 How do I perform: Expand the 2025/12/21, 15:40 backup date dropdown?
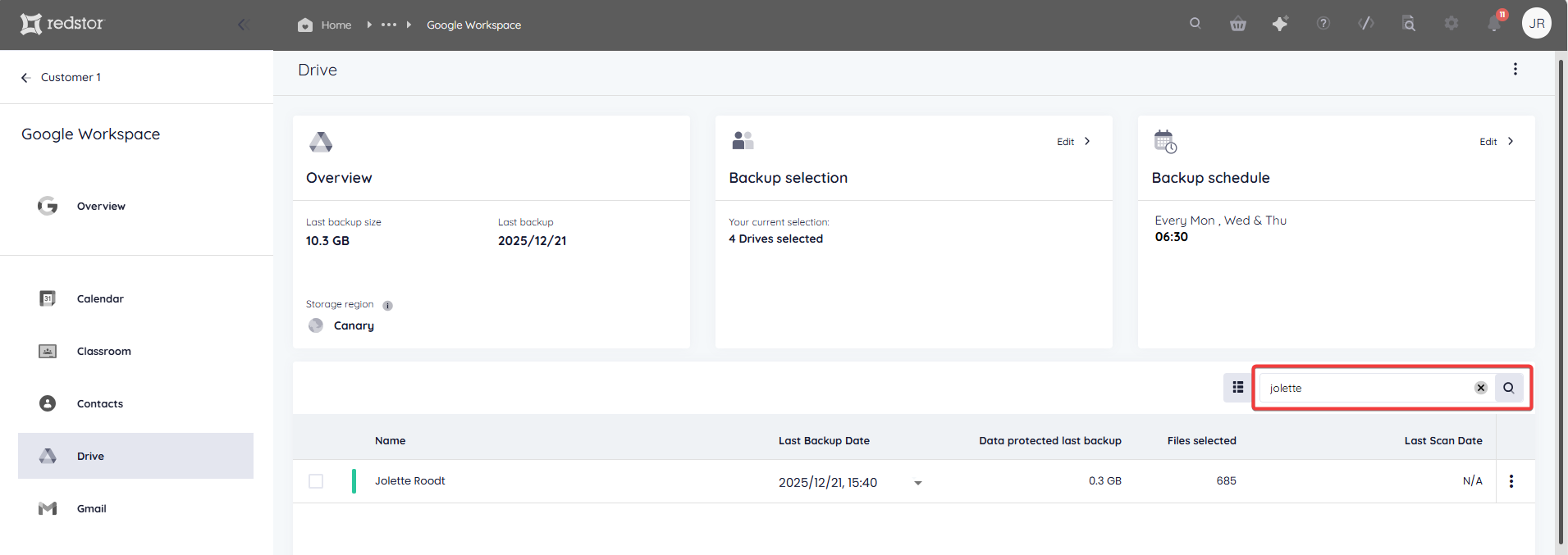(x=917, y=483)
